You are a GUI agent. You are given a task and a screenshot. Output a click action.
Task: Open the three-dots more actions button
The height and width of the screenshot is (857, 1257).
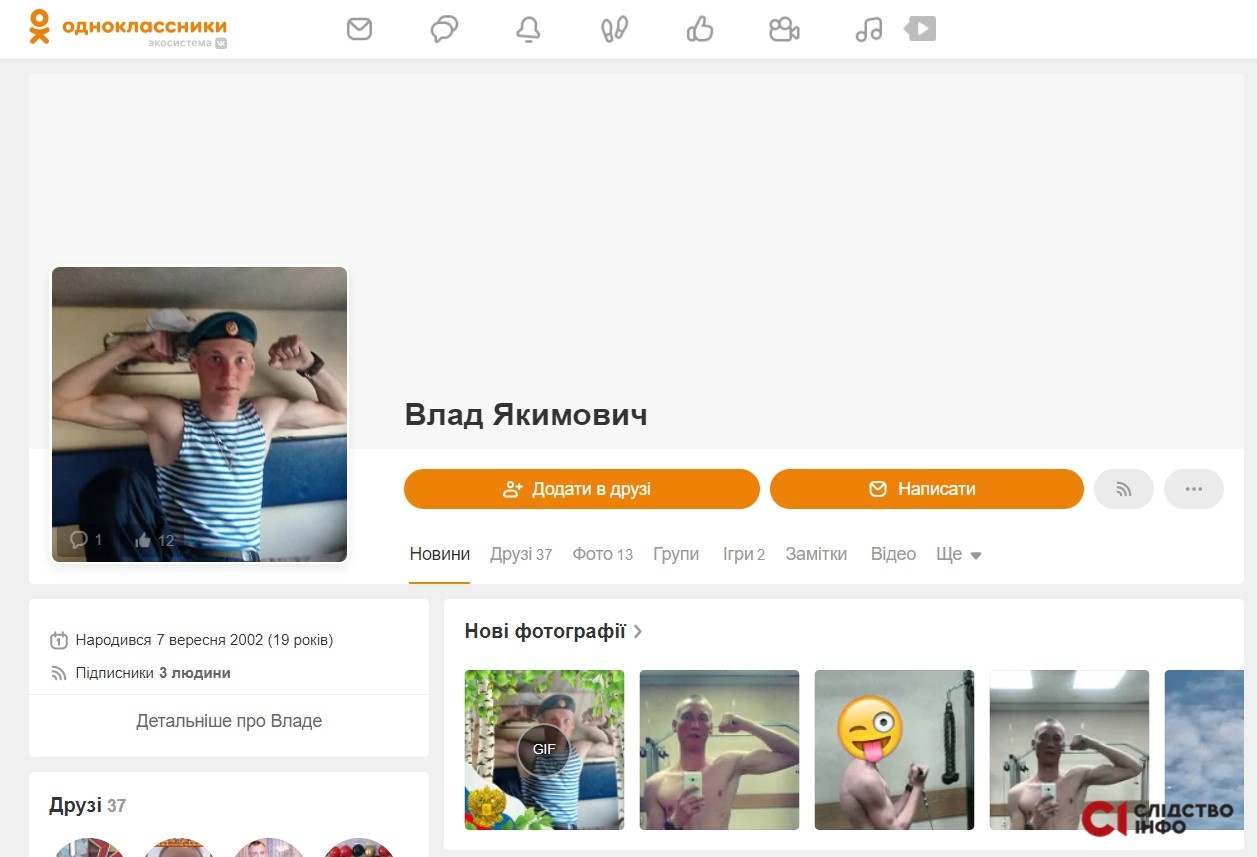[x=1194, y=489]
